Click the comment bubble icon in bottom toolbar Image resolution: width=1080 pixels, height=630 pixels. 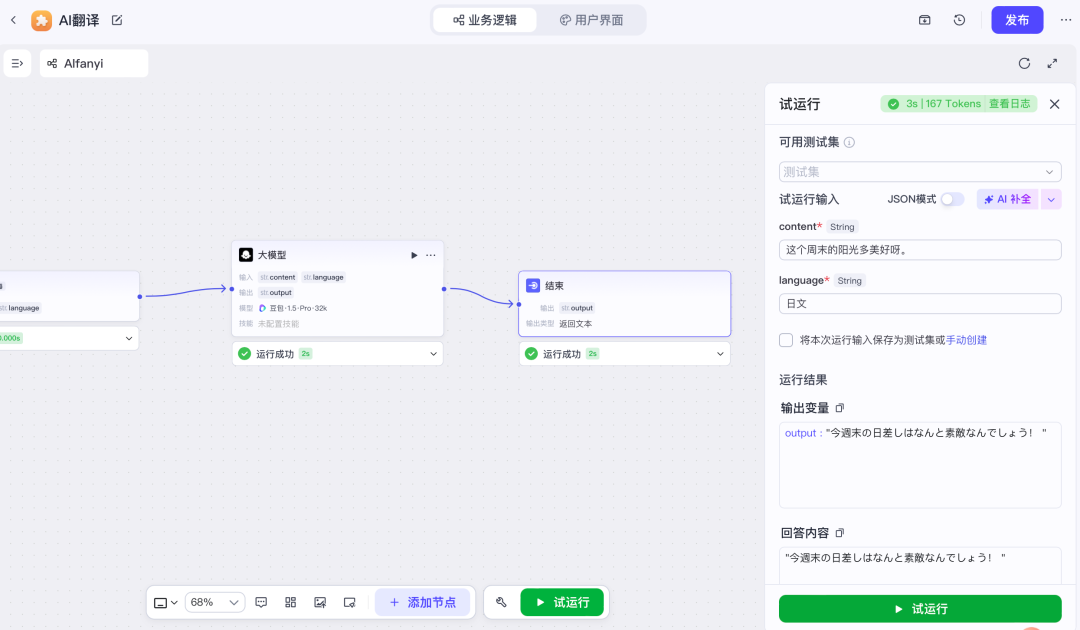pos(261,602)
